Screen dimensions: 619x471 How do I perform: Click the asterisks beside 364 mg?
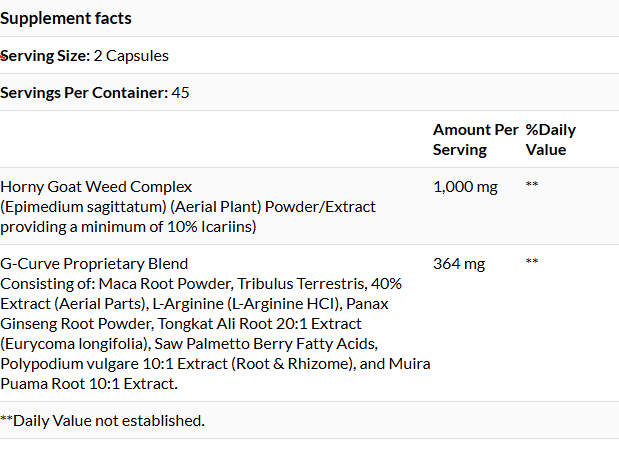pos(532,261)
